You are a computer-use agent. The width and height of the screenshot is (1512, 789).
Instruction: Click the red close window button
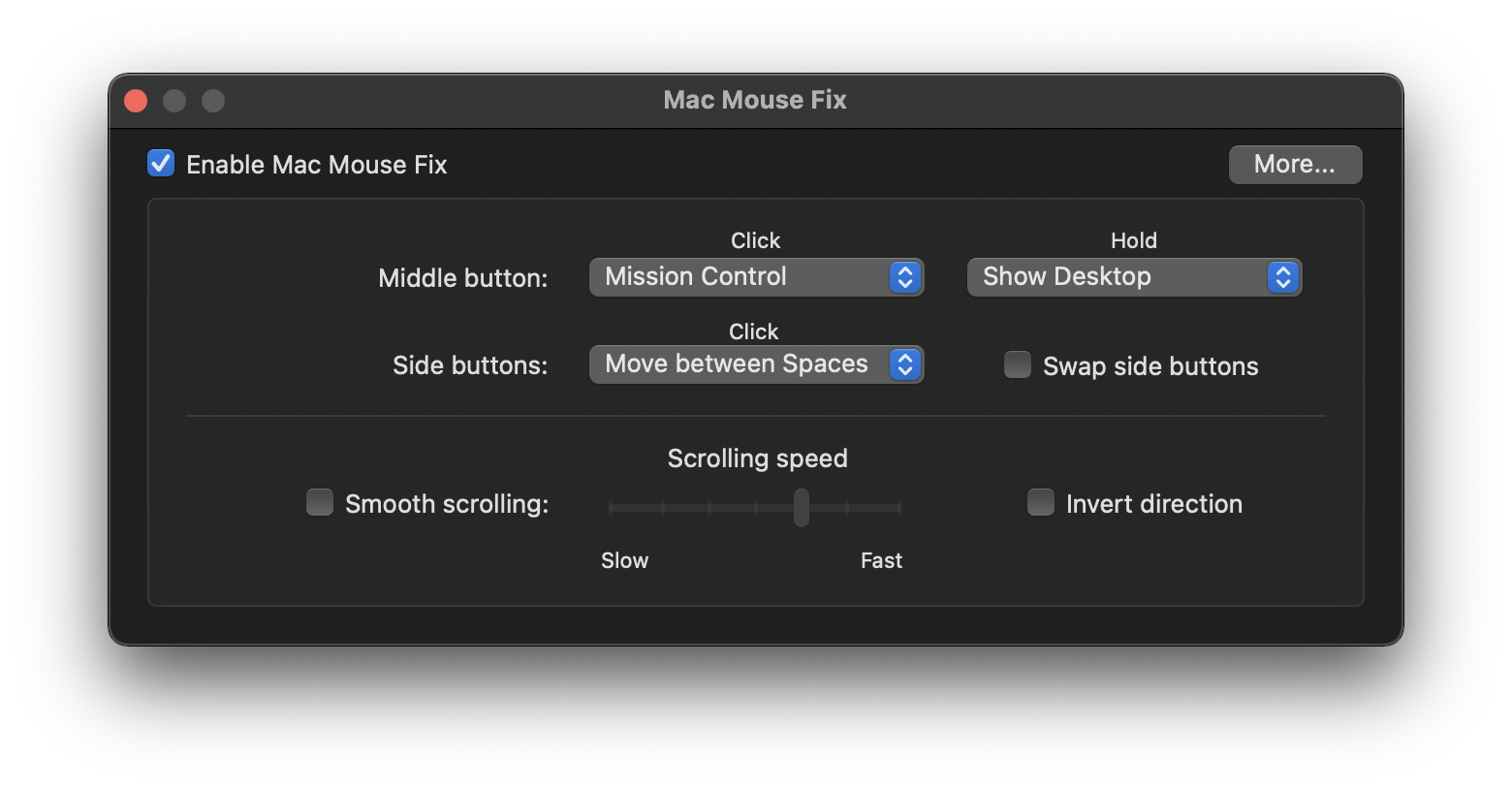point(136,101)
